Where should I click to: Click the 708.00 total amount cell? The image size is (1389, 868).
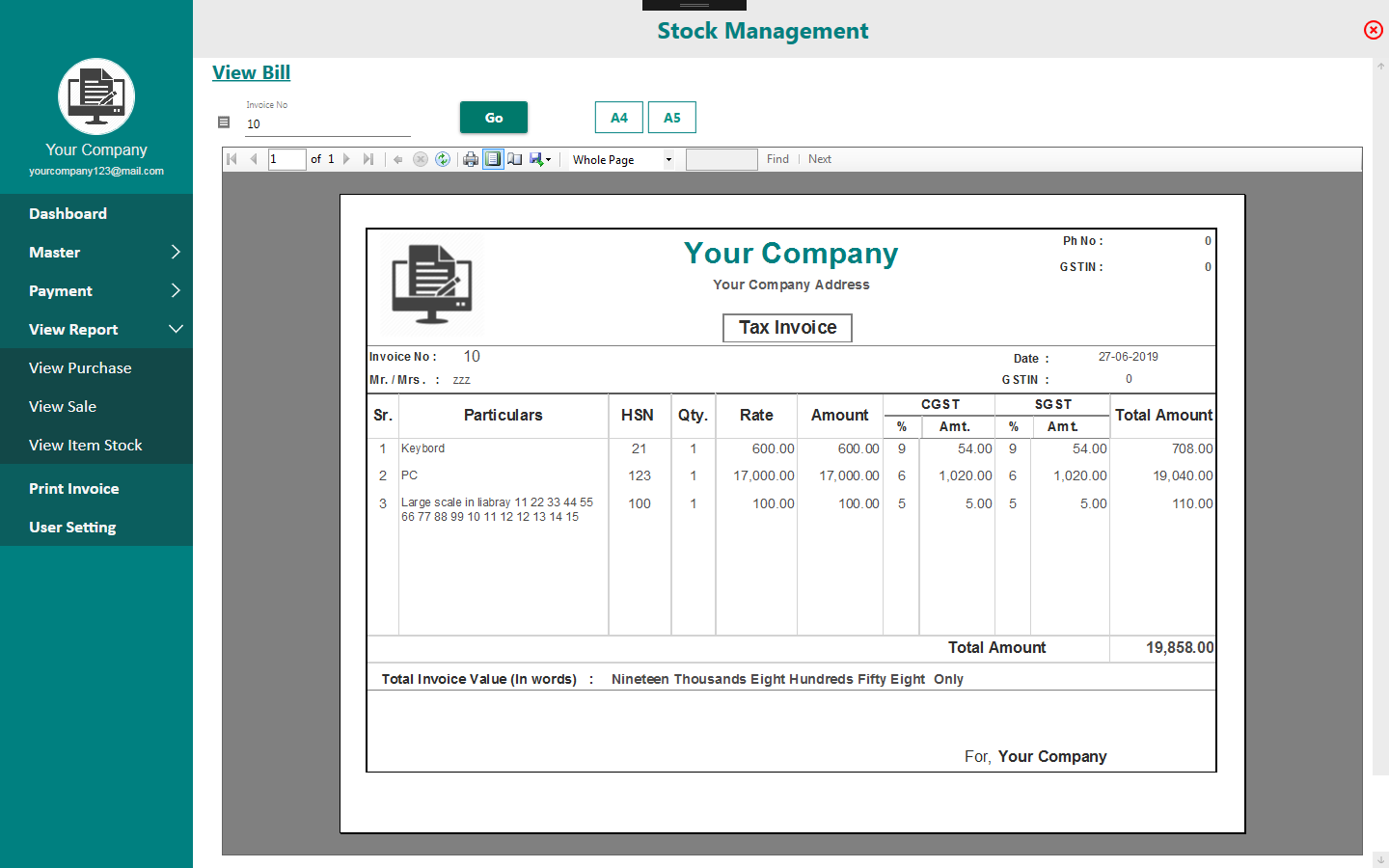click(1192, 448)
